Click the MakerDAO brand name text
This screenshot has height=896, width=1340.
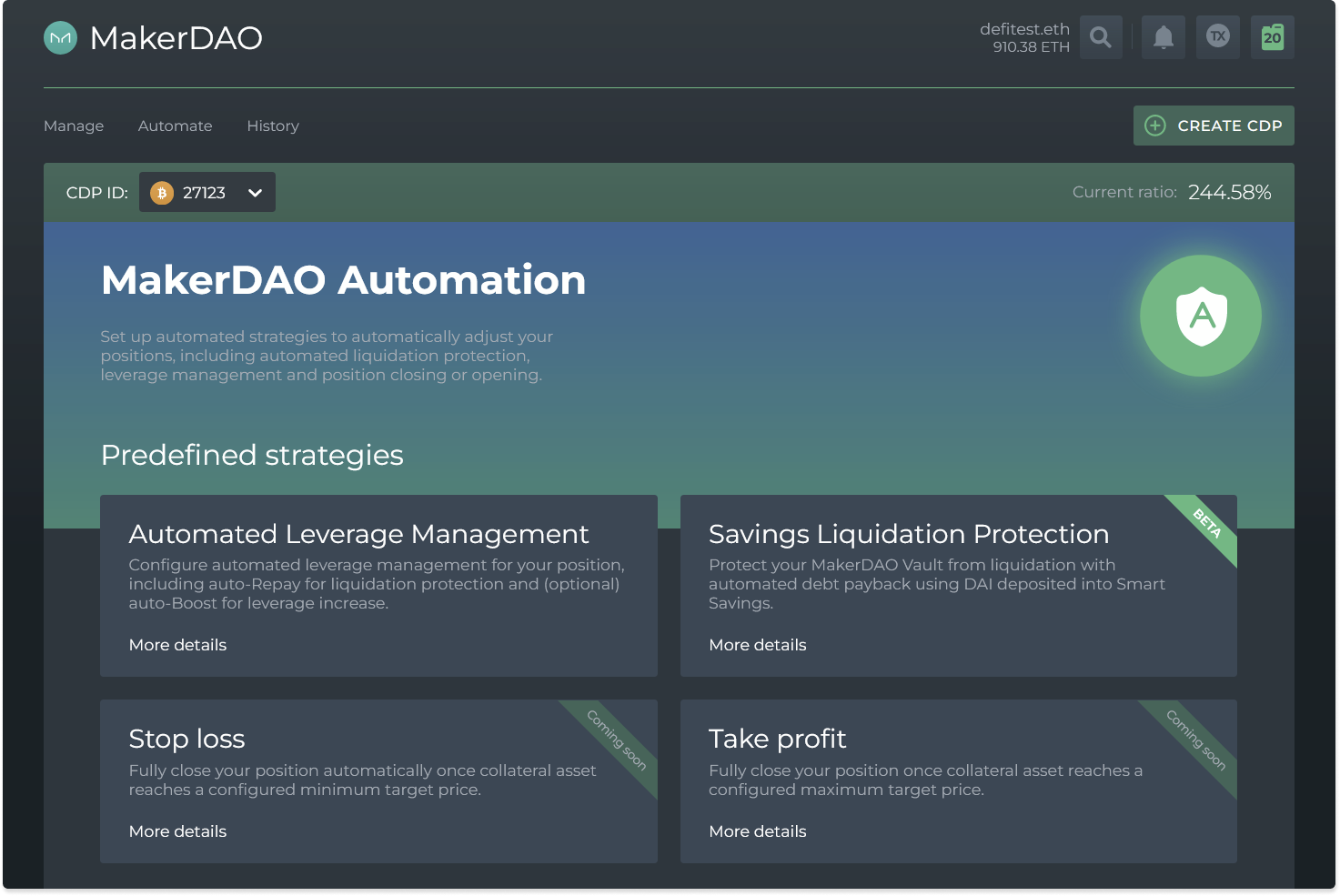(176, 38)
